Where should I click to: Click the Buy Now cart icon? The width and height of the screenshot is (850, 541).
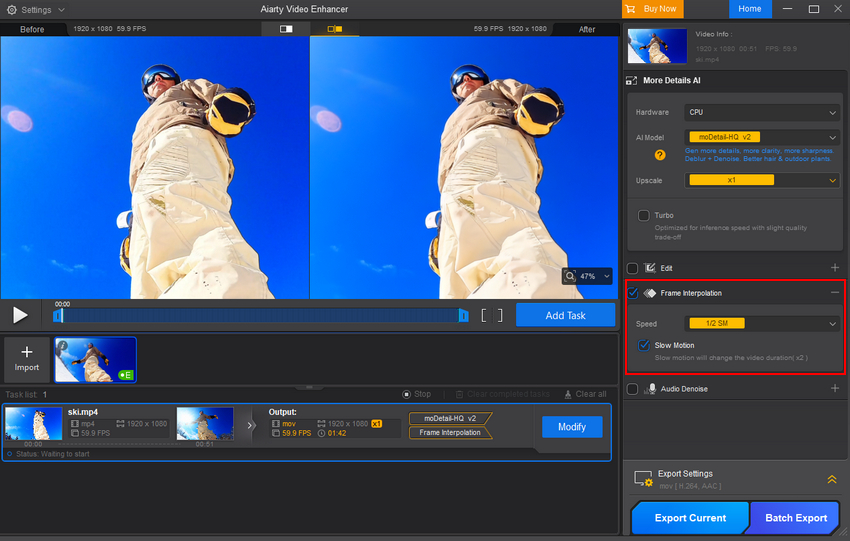[x=630, y=9]
